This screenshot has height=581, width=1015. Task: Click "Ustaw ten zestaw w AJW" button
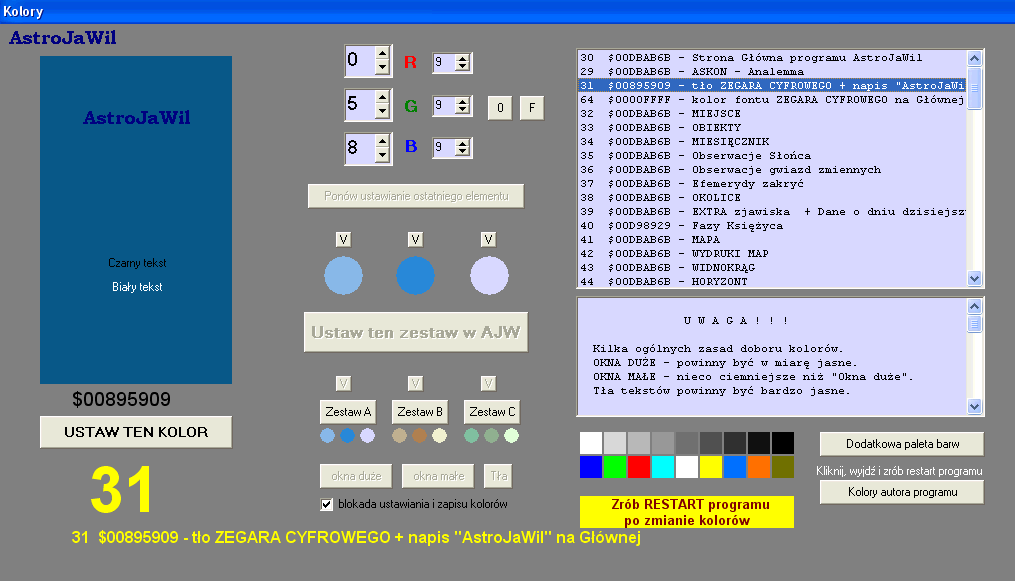click(416, 333)
